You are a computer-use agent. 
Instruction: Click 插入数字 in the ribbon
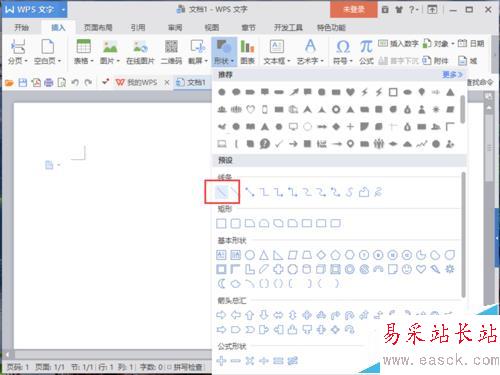398,43
